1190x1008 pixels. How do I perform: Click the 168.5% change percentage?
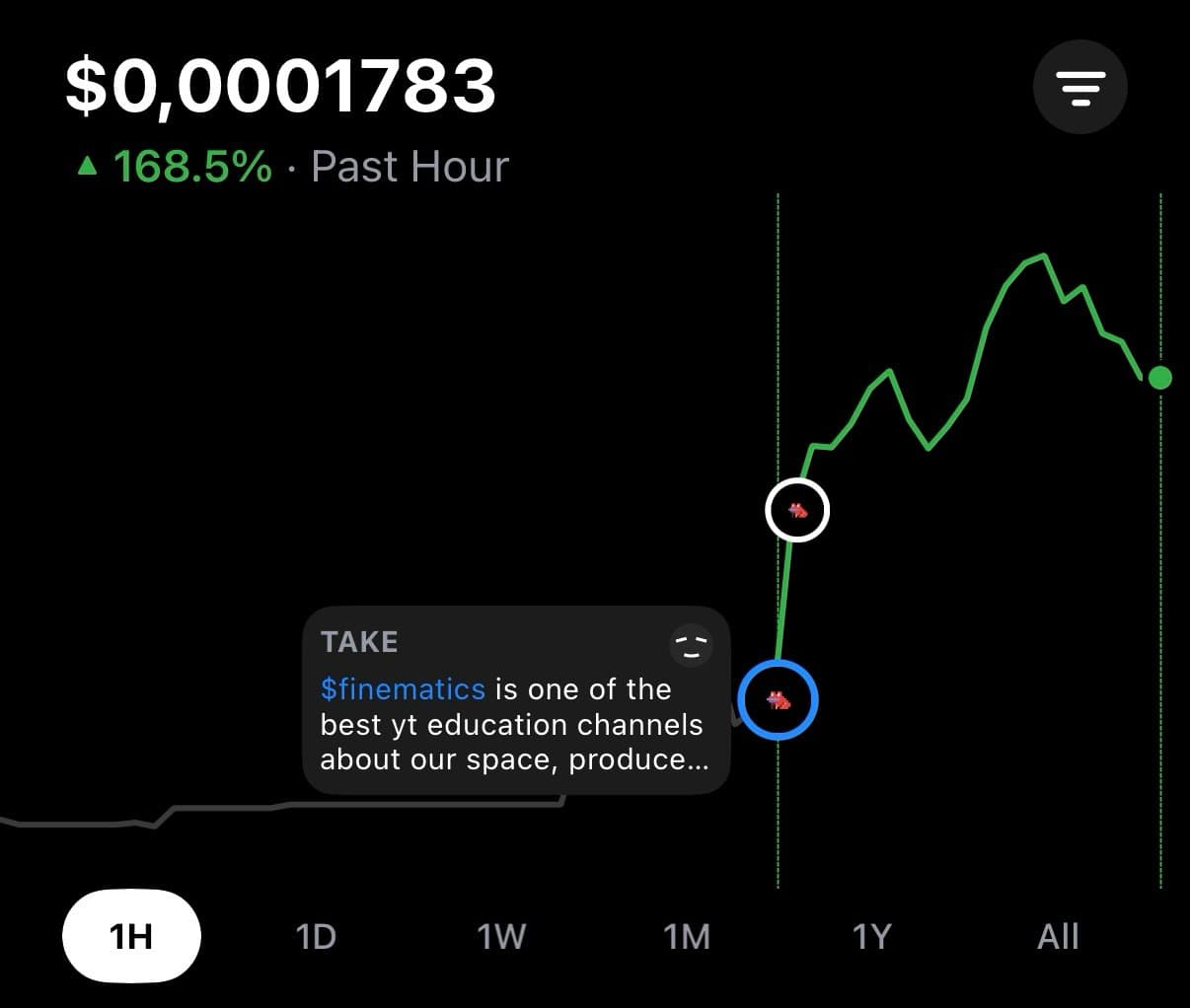click(x=192, y=167)
